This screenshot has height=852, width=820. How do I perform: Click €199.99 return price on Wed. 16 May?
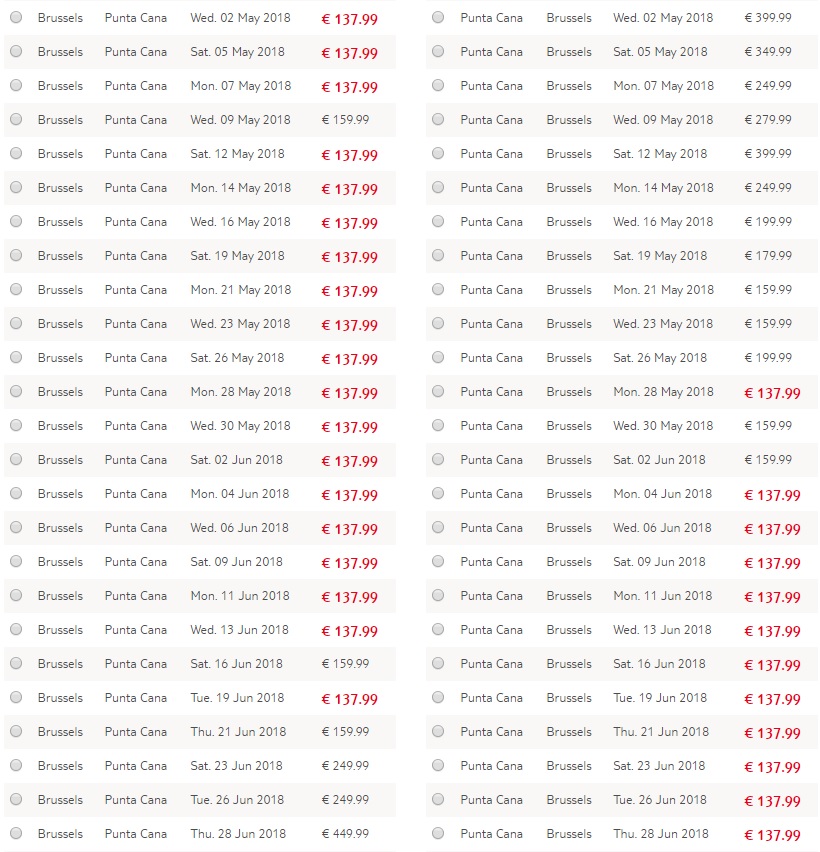point(768,222)
